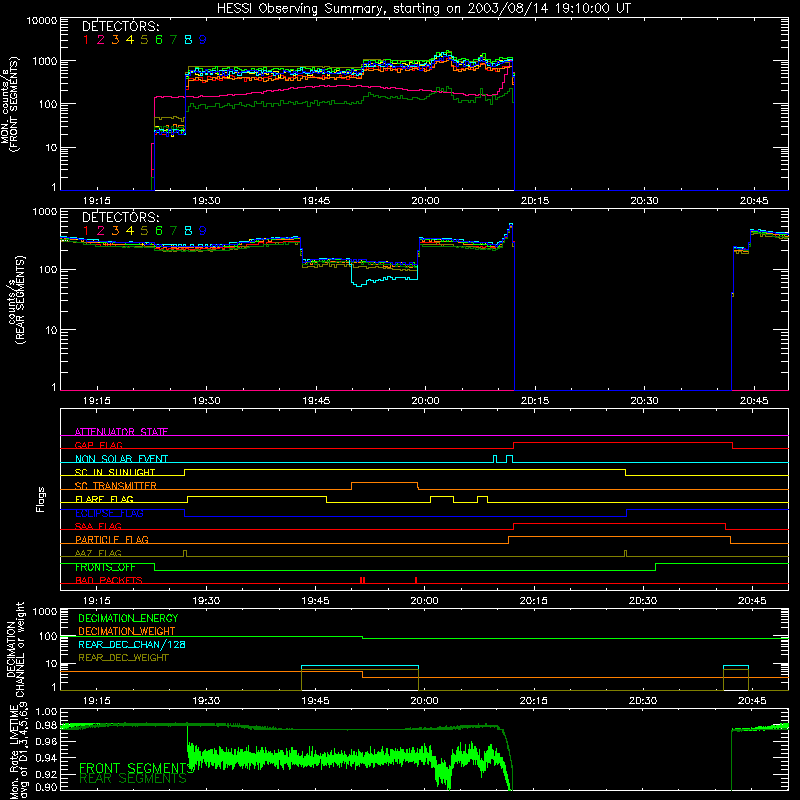The width and height of the screenshot is (800, 800).
Task: Click detector number 8 in front segments legend
Action: (x=188, y=40)
